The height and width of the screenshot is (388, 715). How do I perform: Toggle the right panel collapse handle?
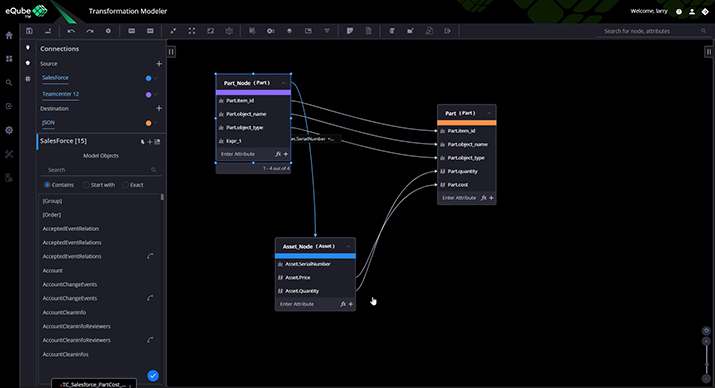709,52
